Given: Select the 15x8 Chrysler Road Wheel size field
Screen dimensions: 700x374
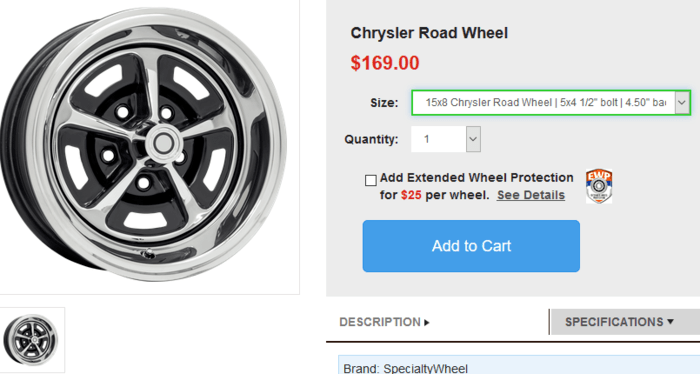Looking at the screenshot, I should click(551, 103).
